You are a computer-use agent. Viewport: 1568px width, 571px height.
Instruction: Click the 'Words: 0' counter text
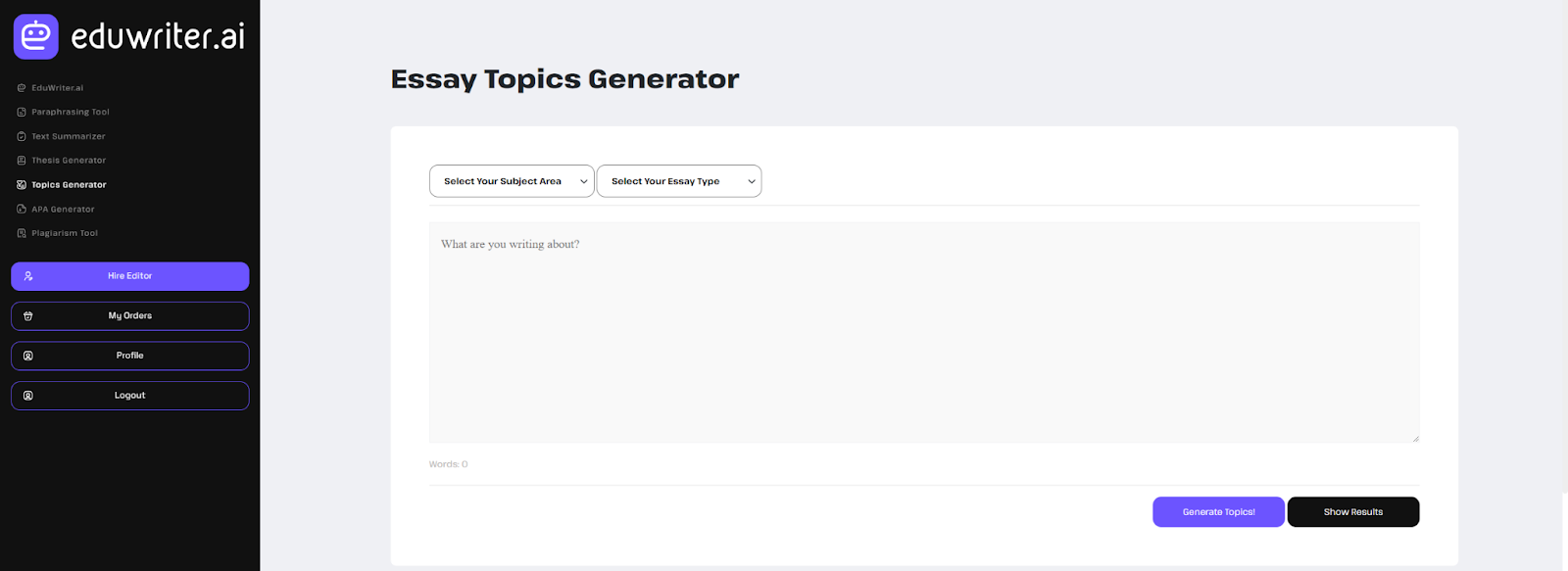(x=448, y=464)
